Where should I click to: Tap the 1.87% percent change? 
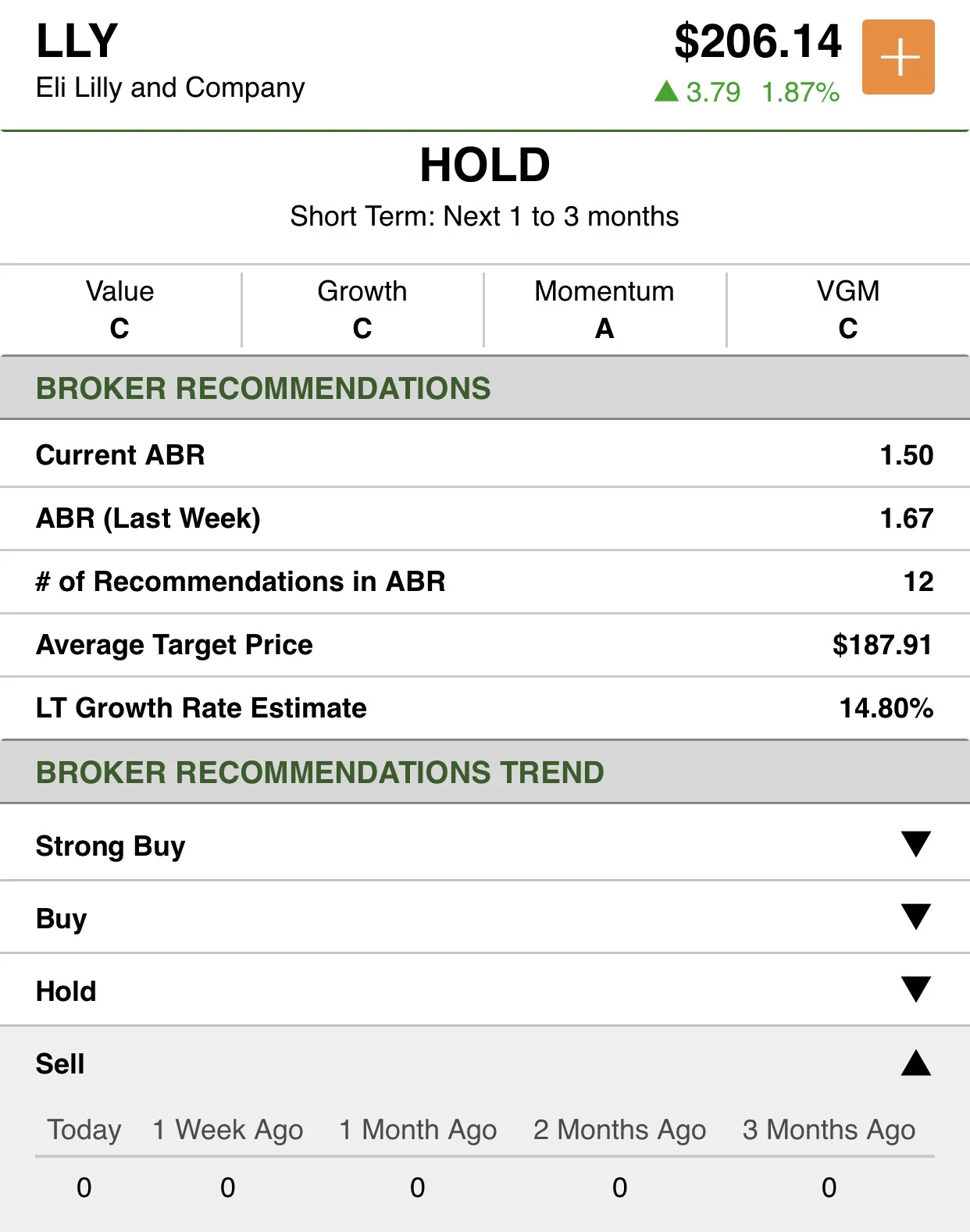(x=801, y=92)
